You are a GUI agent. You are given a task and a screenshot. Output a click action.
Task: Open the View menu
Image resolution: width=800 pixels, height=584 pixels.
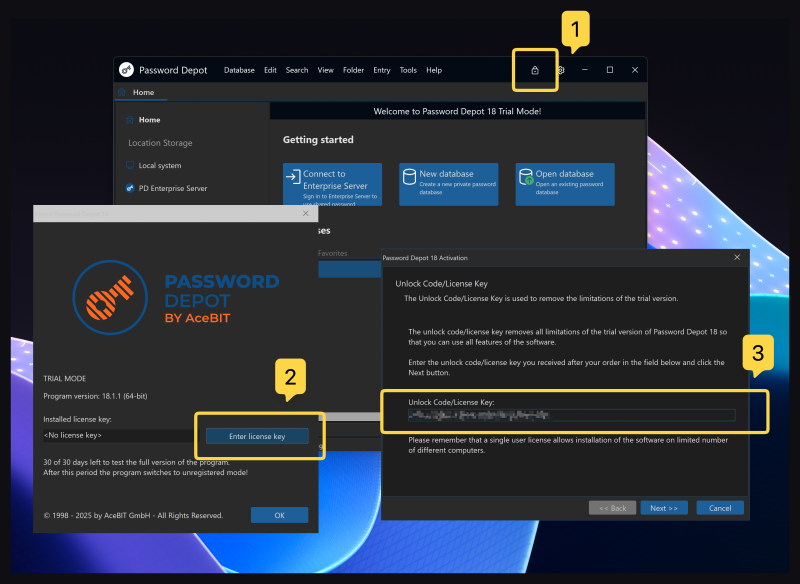coord(326,70)
